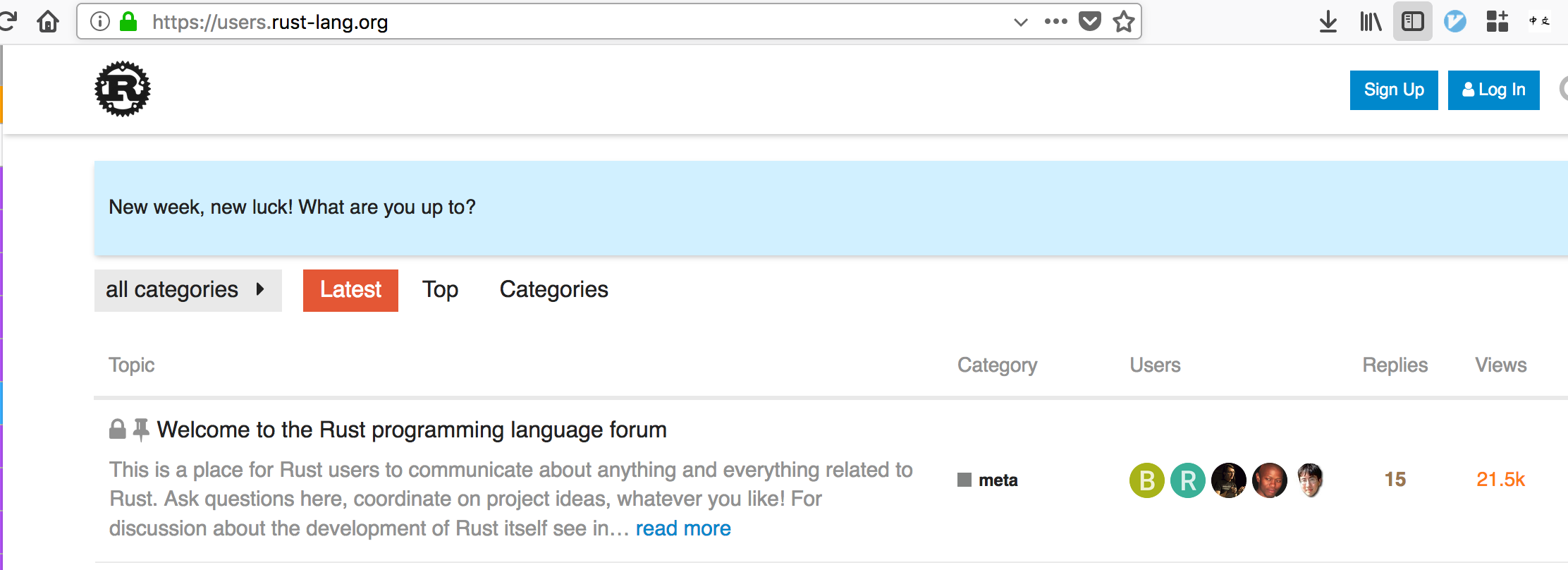Save this page to Pocket
Viewport: 1568px width, 570px height.
[1090, 21]
